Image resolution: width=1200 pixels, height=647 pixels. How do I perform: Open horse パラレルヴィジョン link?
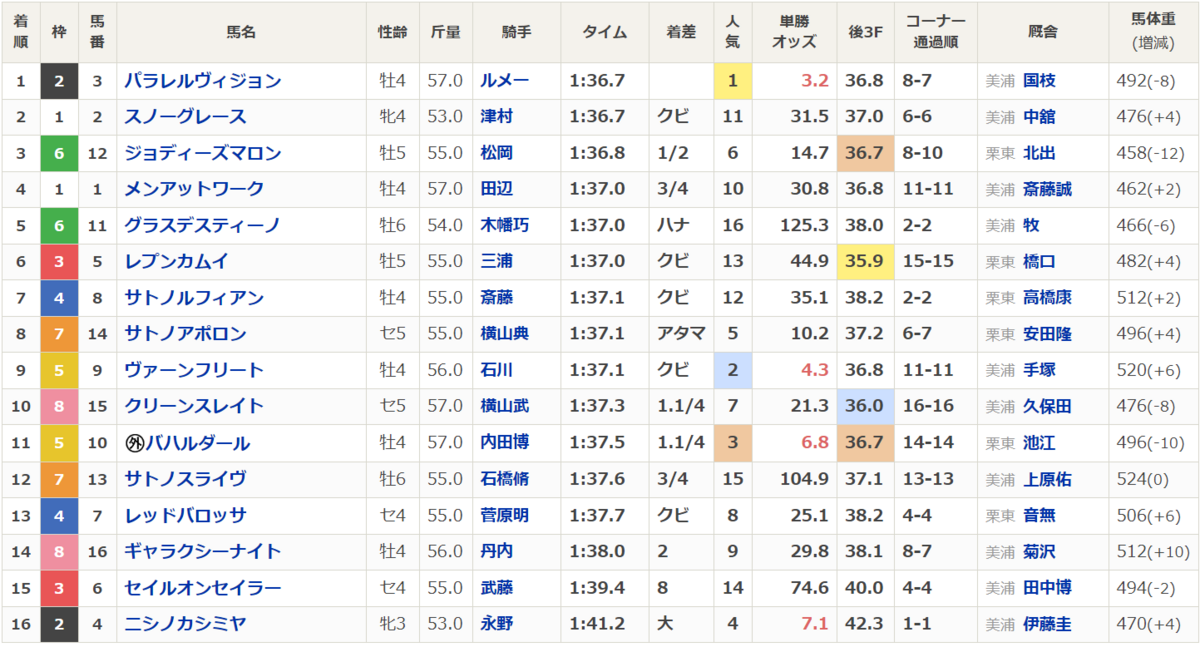203,81
